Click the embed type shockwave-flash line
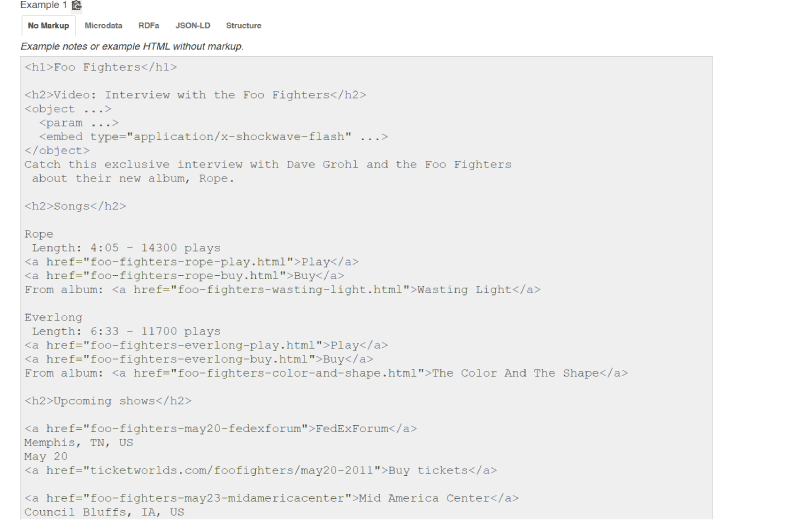The width and height of the screenshot is (800, 530). [x=213, y=137]
